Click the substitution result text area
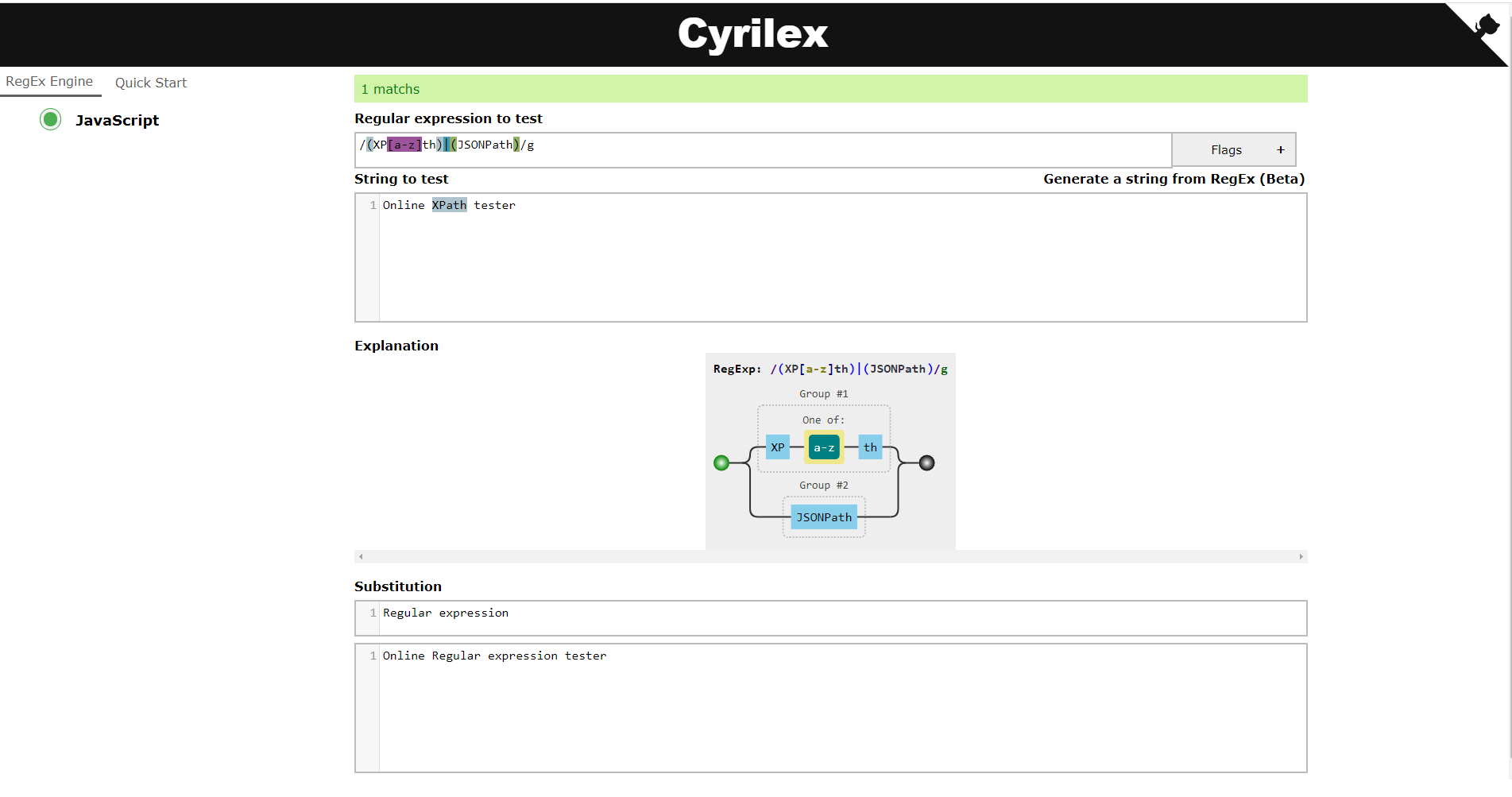 (831, 708)
